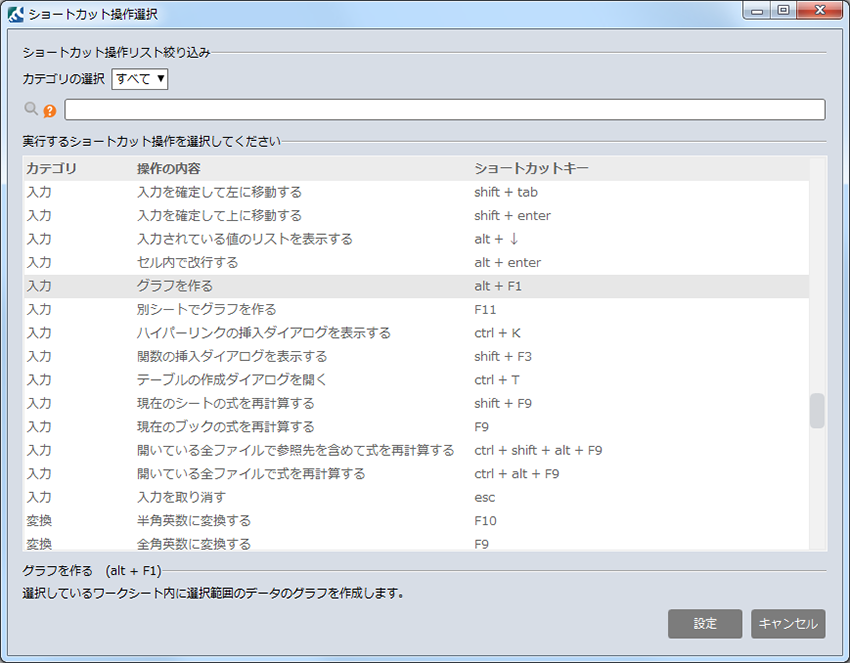This screenshot has width=850, height=663.
Task: Click the orange help question mark icon
Action: (50, 111)
